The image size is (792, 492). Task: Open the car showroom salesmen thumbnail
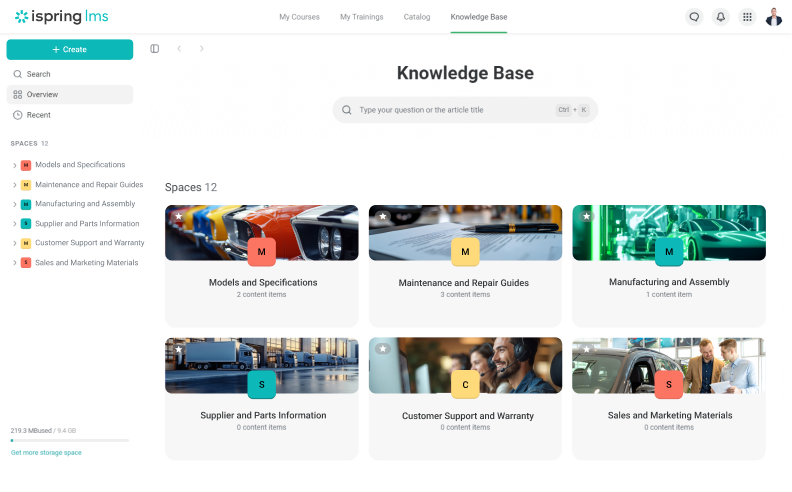click(669, 366)
